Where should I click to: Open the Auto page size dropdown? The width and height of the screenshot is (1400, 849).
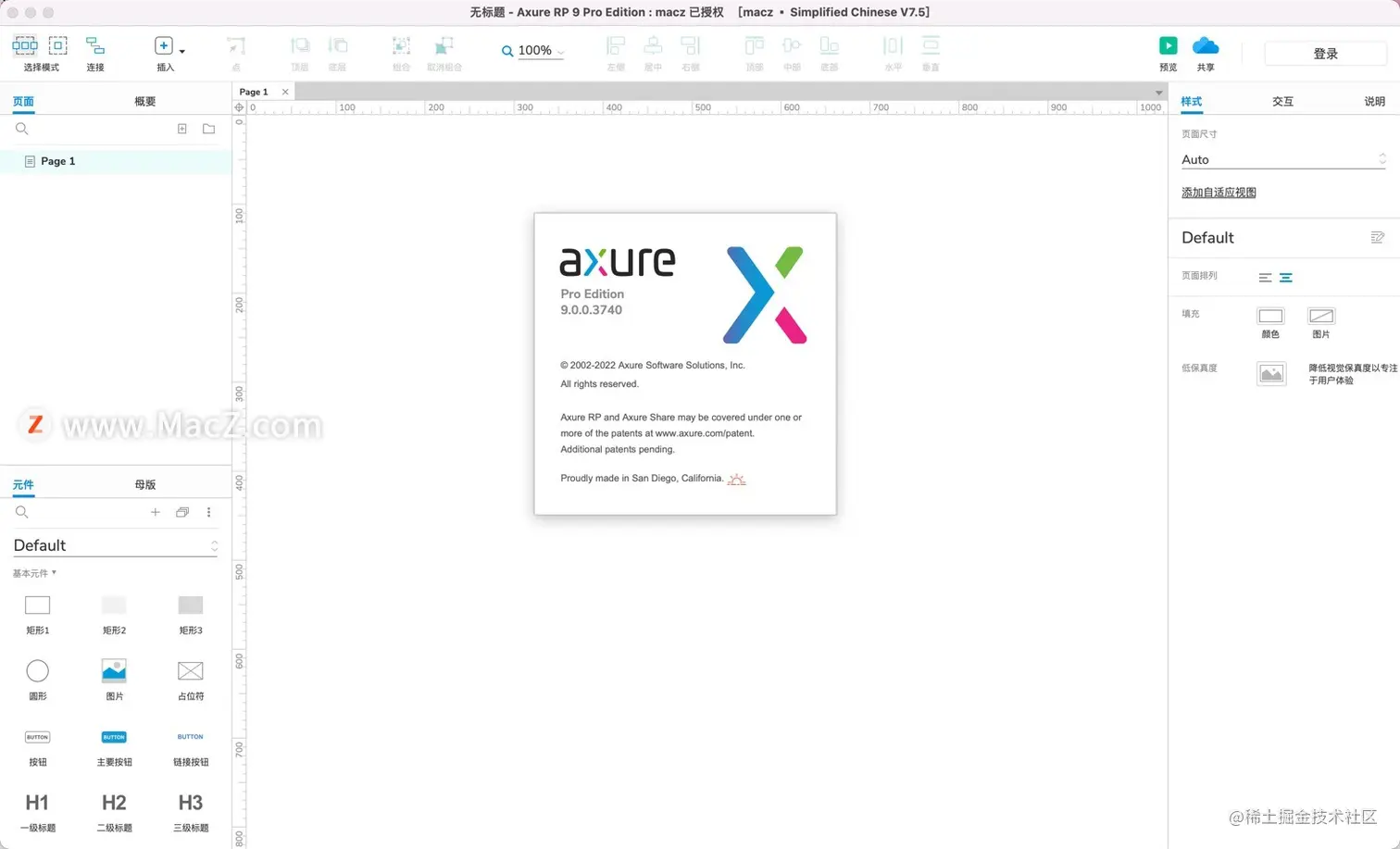point(1284,159)
